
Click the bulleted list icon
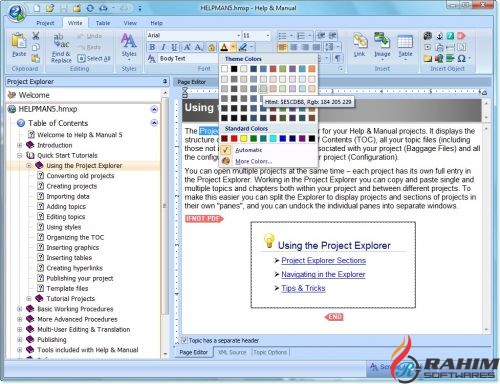click(282, 36)
